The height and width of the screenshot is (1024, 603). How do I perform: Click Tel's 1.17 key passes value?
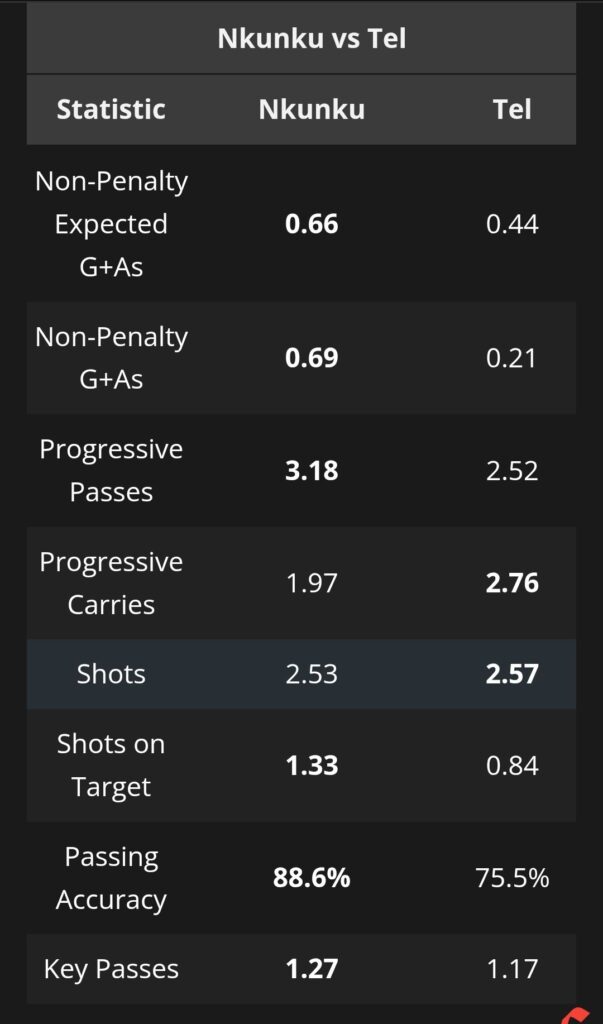[512, 968]
